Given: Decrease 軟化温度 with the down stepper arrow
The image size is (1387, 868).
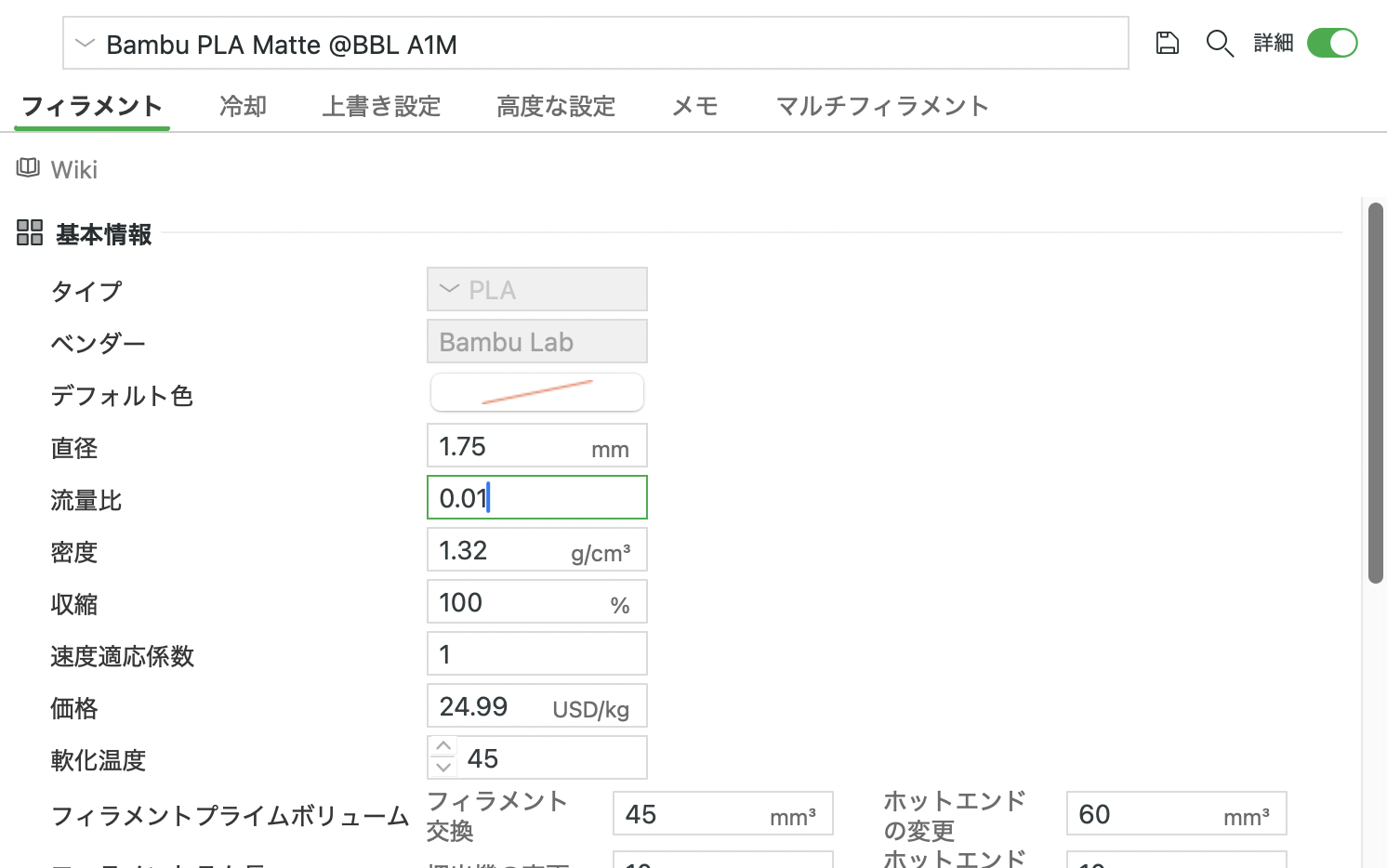Looking at the screenshot, I should tap(443, 768).
